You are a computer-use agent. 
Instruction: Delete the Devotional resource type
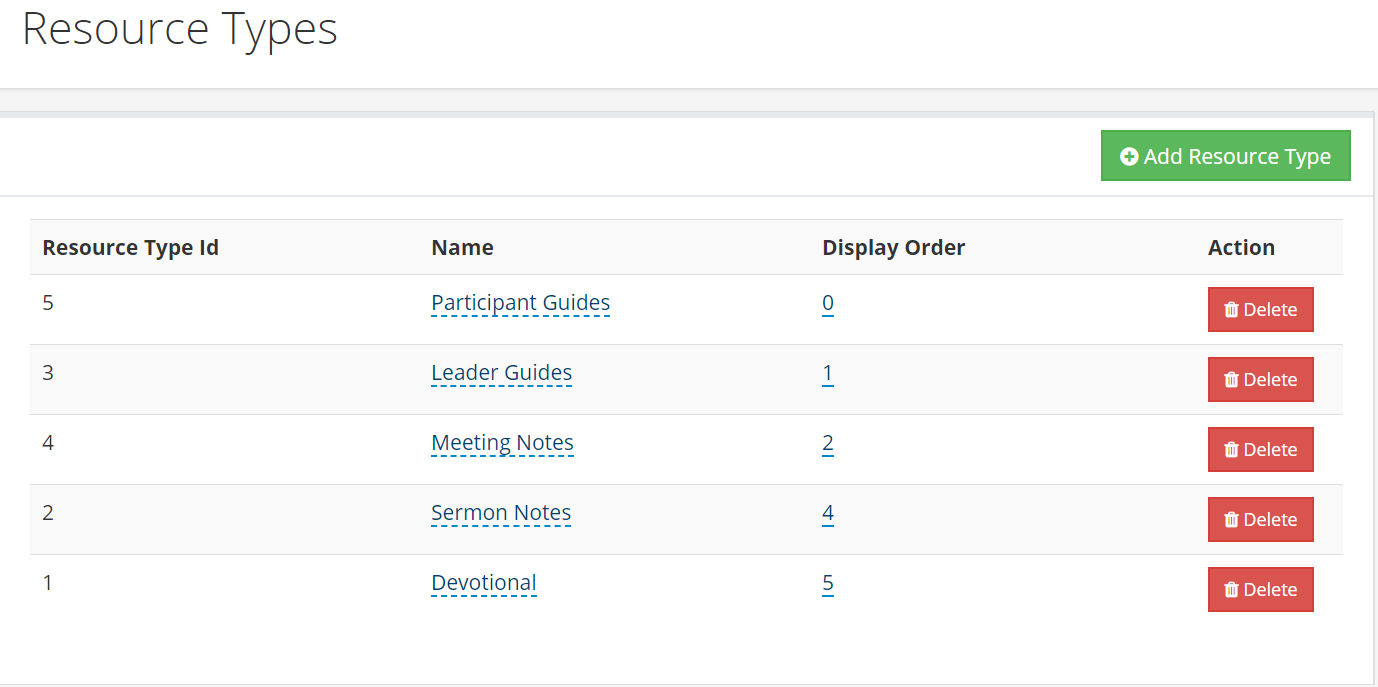[x=1260, y=589]
